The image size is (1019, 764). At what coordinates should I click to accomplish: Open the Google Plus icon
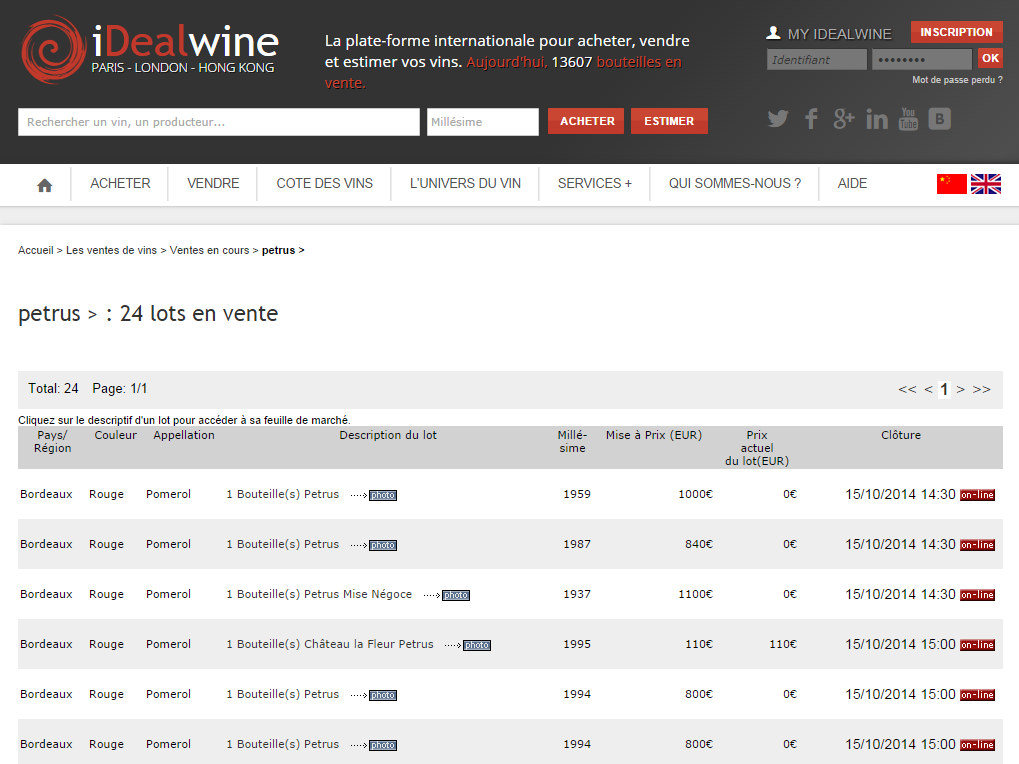click(844, 119)
